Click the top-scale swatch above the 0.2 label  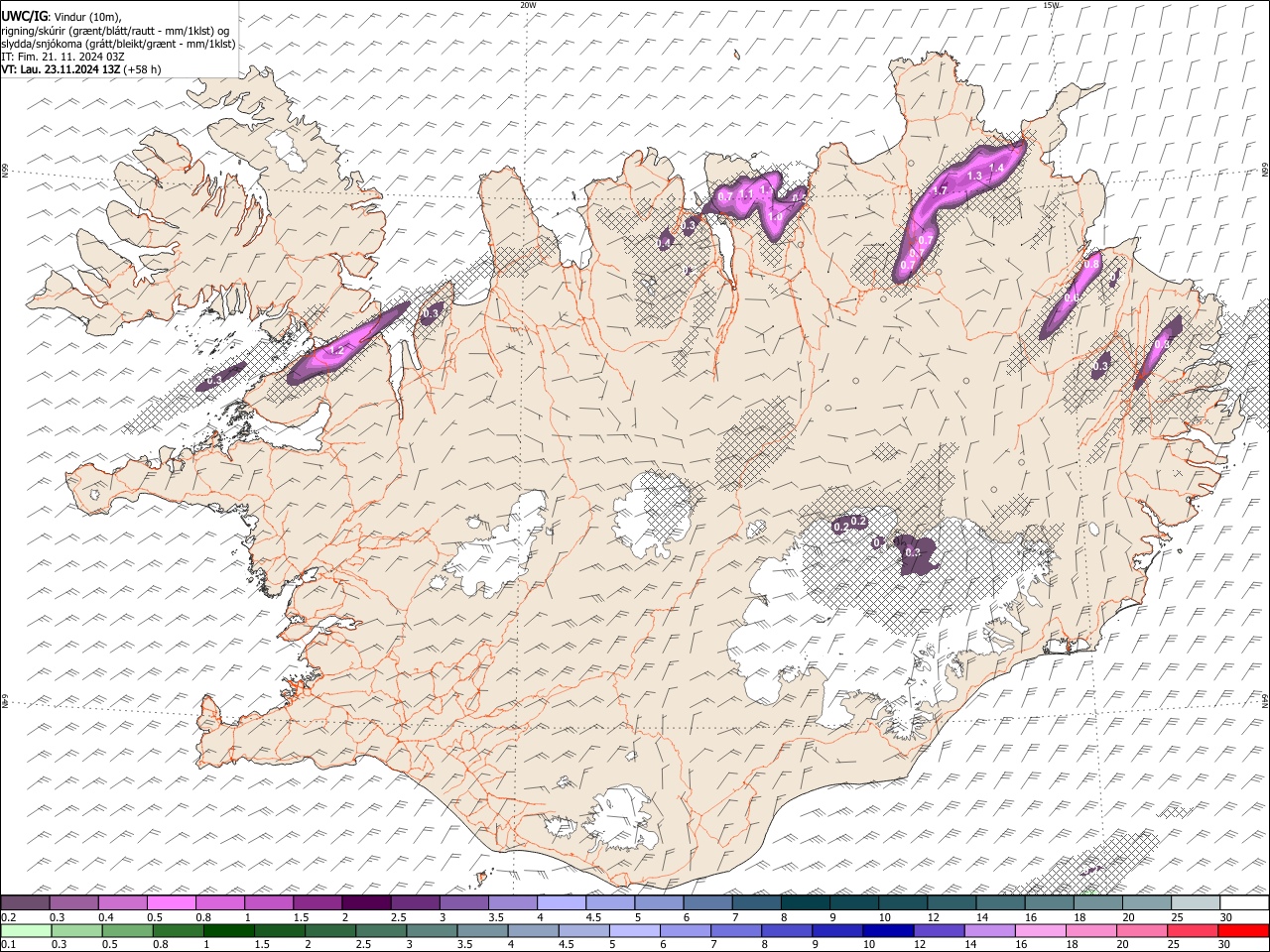tap(25, 902)
